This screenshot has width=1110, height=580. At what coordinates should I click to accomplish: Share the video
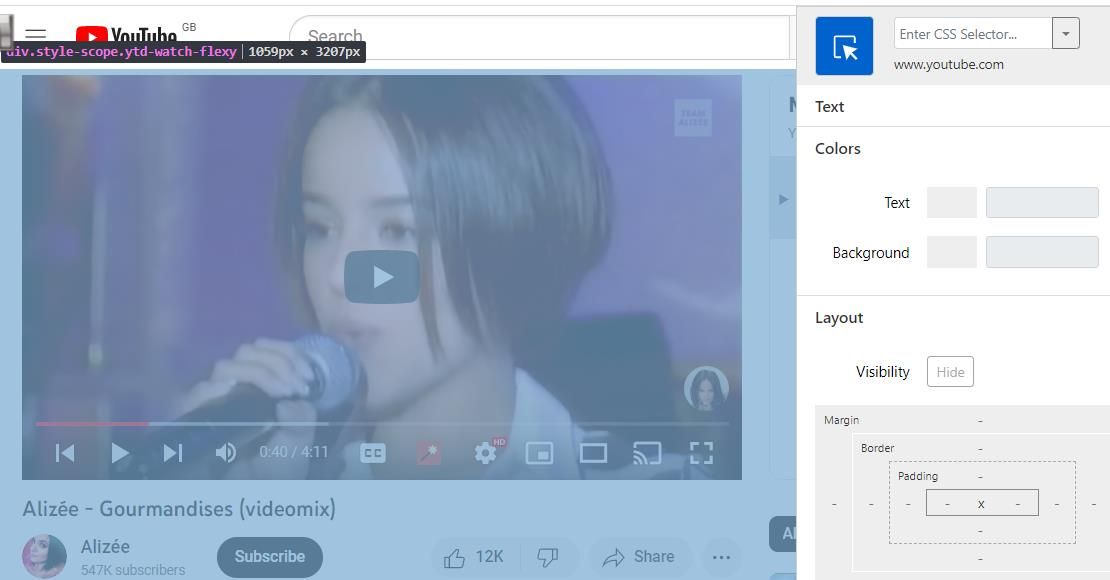(x=638, y=557)
